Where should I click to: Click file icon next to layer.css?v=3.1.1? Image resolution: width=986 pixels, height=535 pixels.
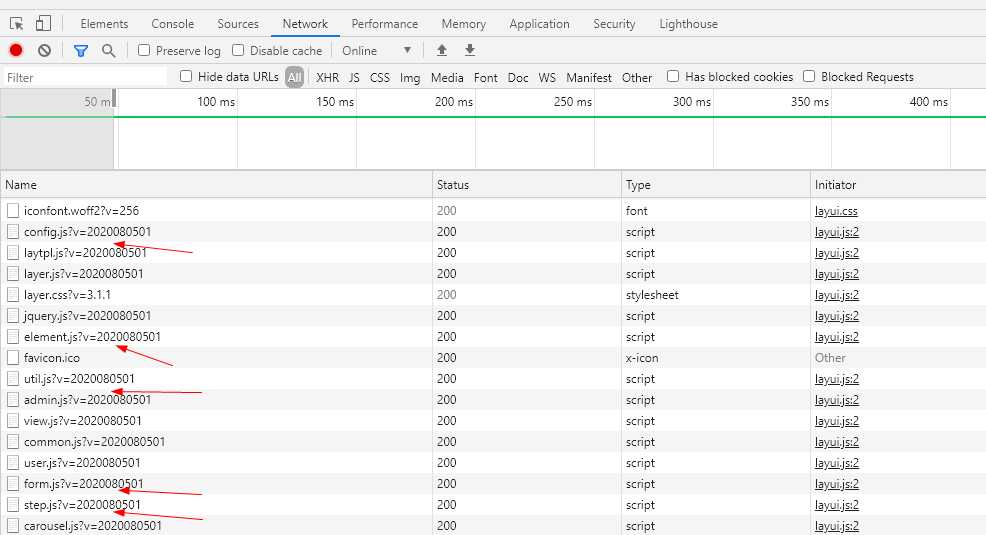[x=13, y=295]
